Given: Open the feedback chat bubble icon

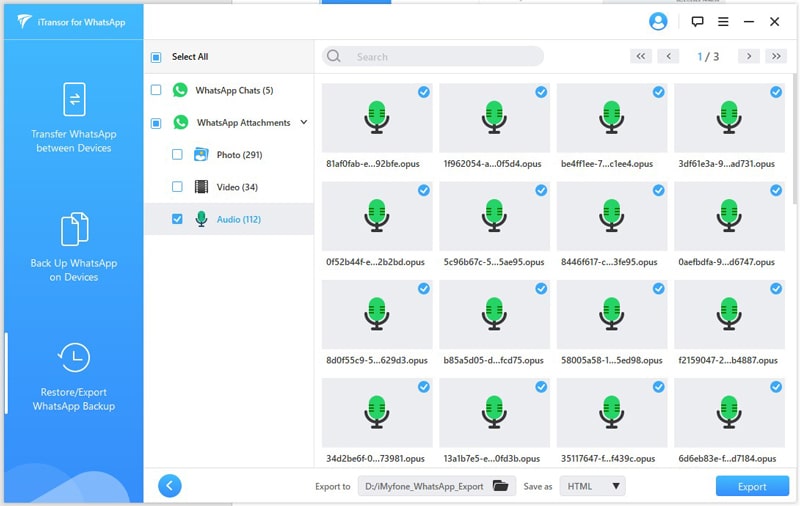Looking at the screenshot, I should 697,21.
